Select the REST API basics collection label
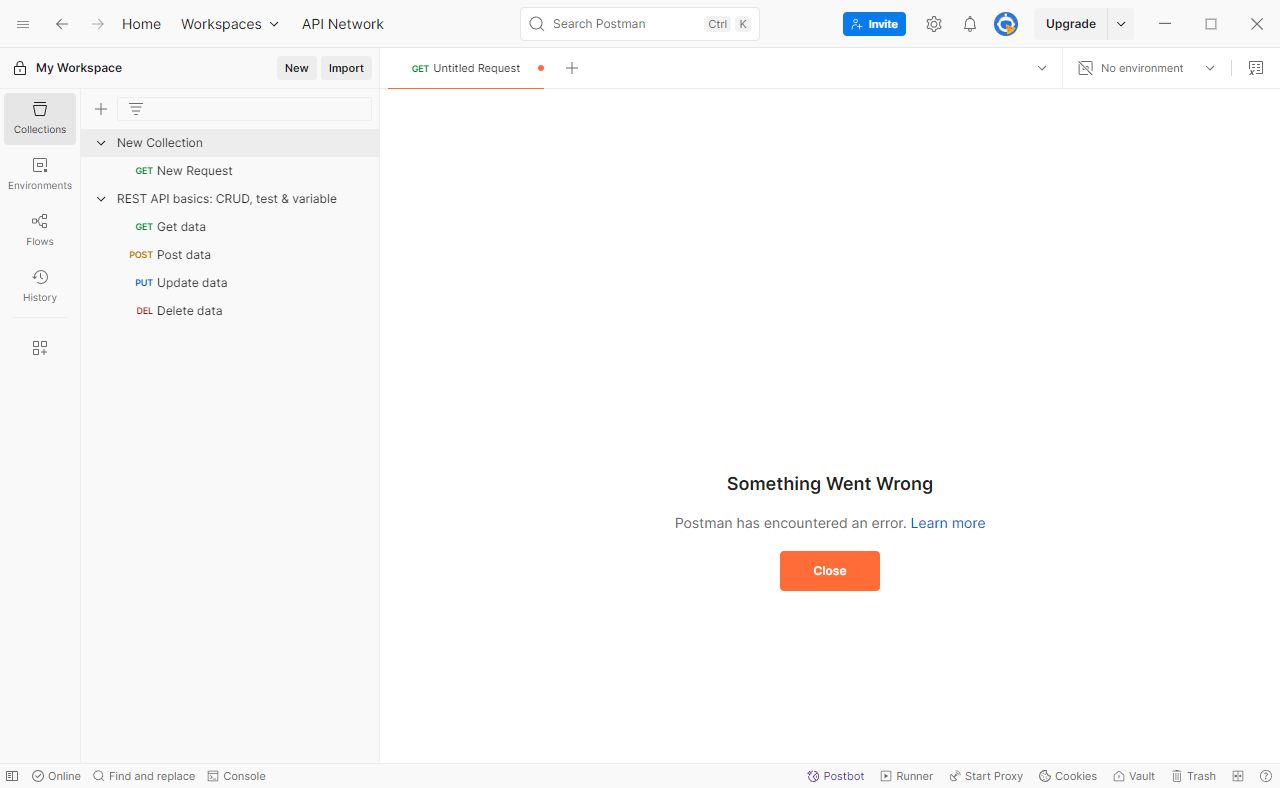The image size is (1280, 788). tap(227, 199)
